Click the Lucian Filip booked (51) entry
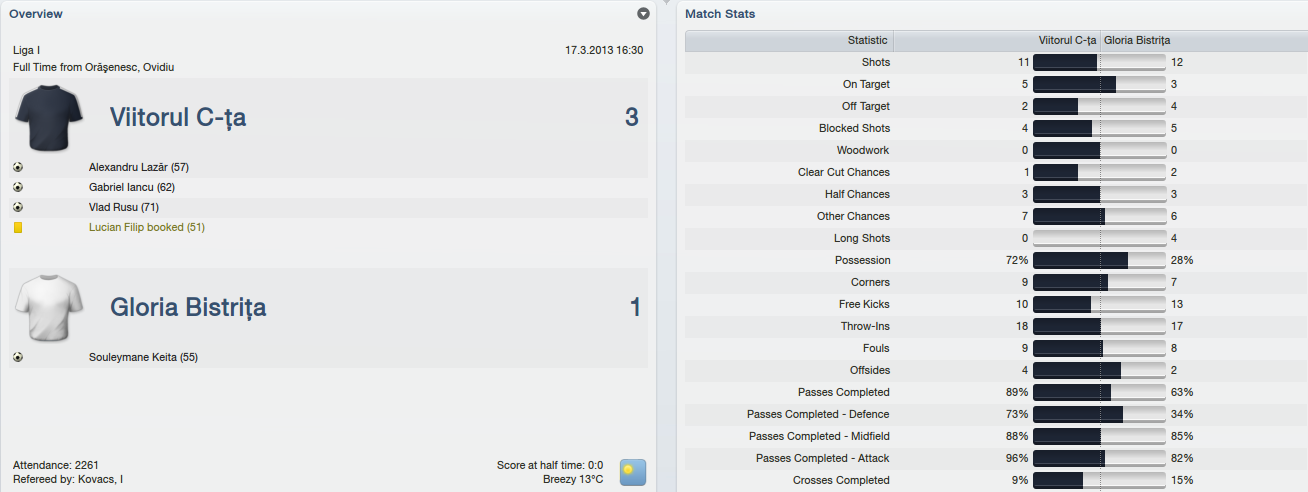This screenshot has height=492, width=1308. coord(147,227)
